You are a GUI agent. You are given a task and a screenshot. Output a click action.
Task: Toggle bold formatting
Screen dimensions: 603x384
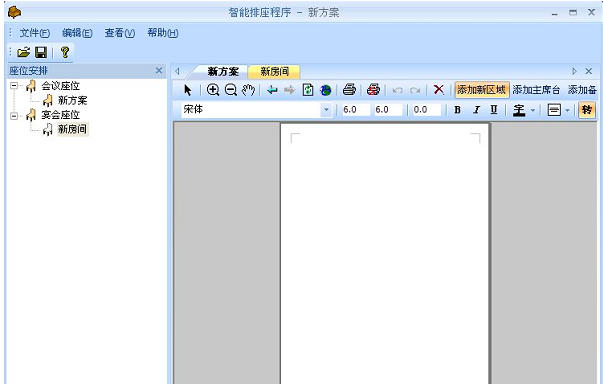tap(457, 110)
